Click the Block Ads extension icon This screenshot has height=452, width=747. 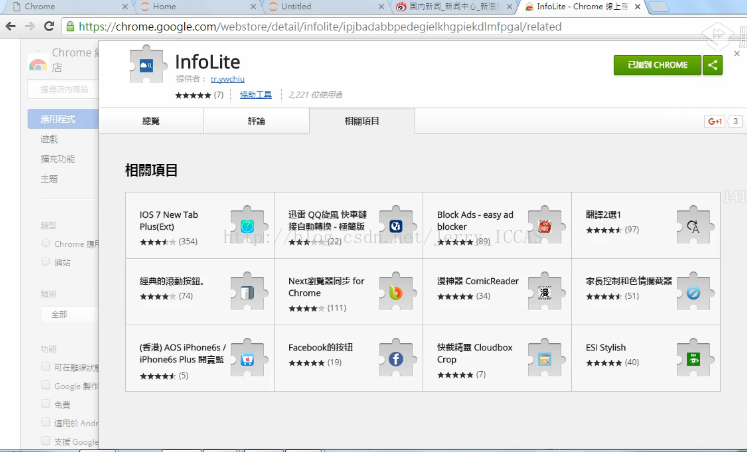tap(545, 225)
